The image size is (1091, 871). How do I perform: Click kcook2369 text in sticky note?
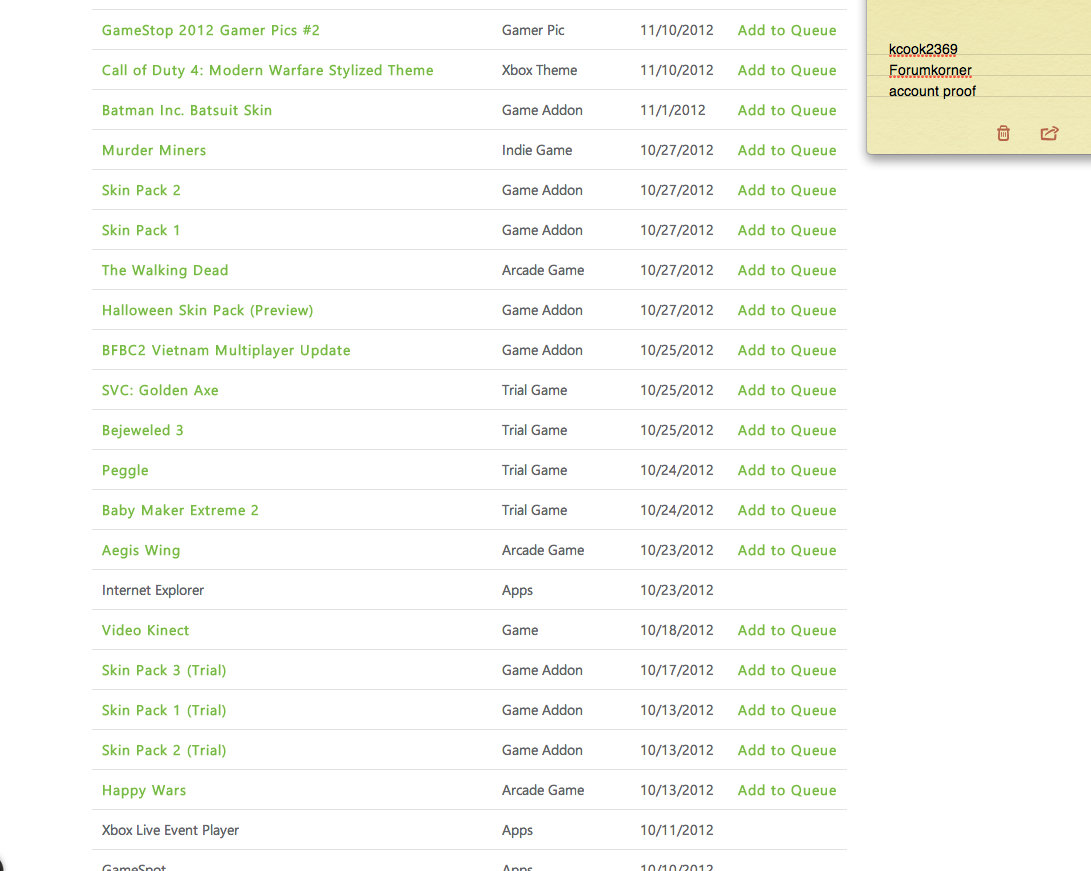tap(923, 49)
